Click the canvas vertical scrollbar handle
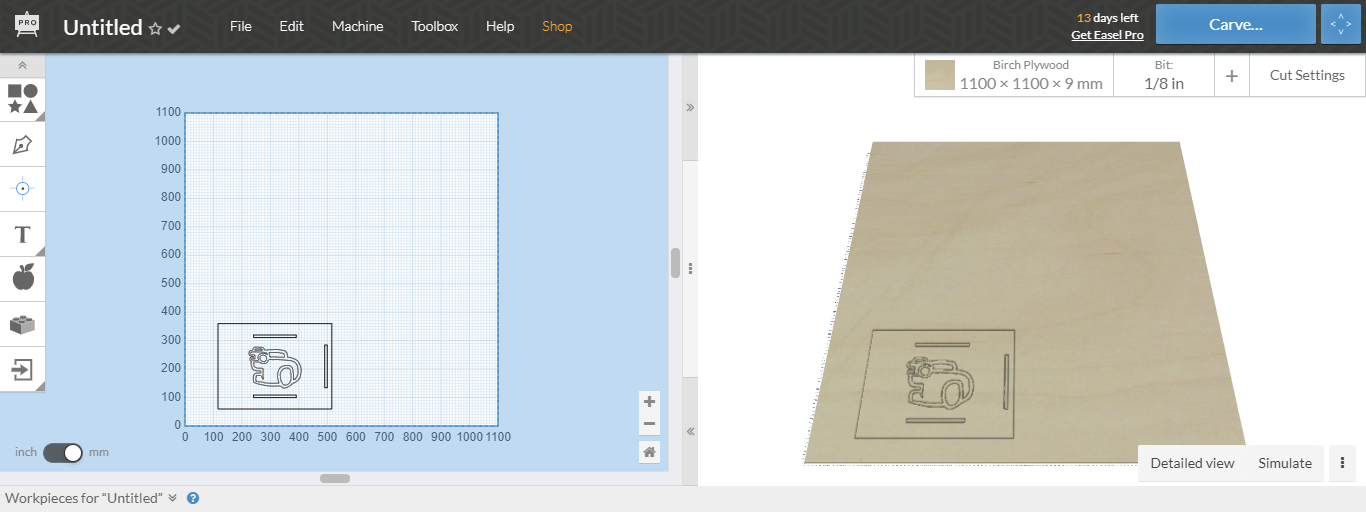 pos(675,263)
